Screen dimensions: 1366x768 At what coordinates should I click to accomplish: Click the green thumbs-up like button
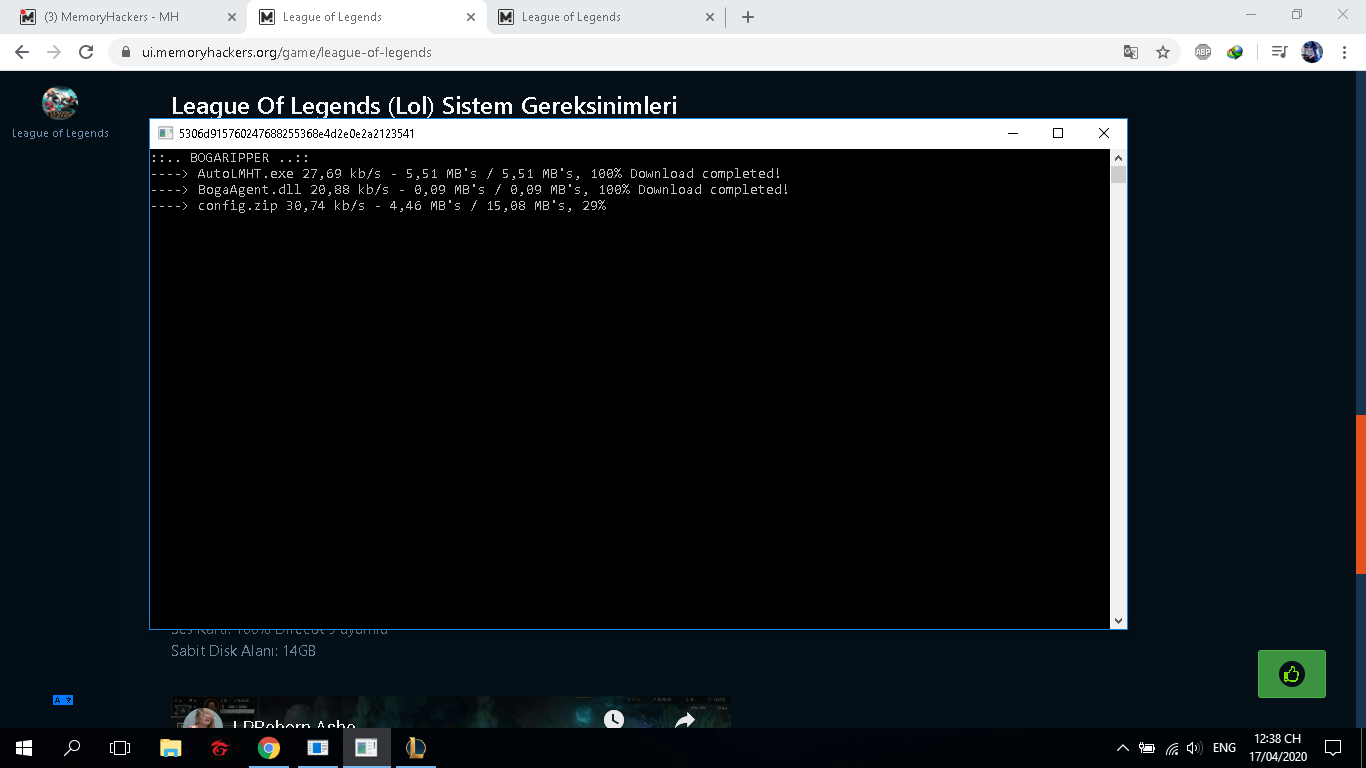[1291, 674]
